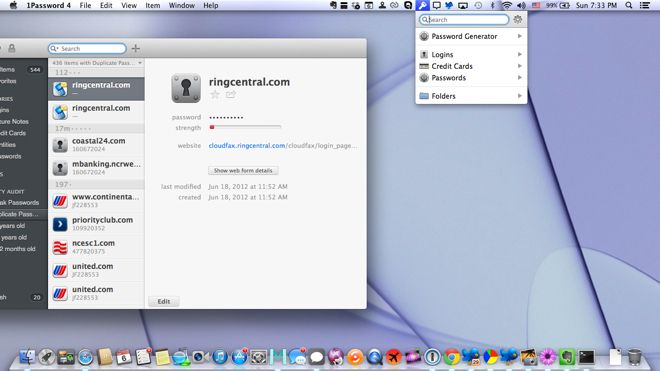The width and height of the screenshot is (660, 371).
Task: Click the 1Password mini search field
Action: [464, 19]
